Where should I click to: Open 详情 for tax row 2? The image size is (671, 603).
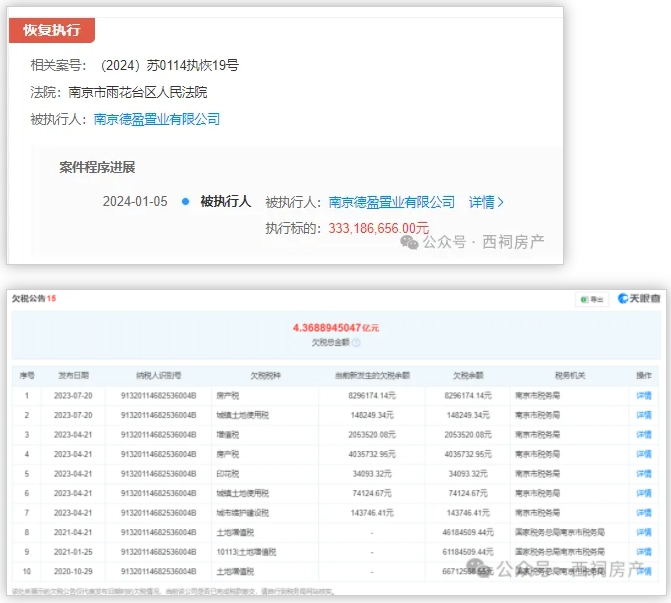coord(643,413)
